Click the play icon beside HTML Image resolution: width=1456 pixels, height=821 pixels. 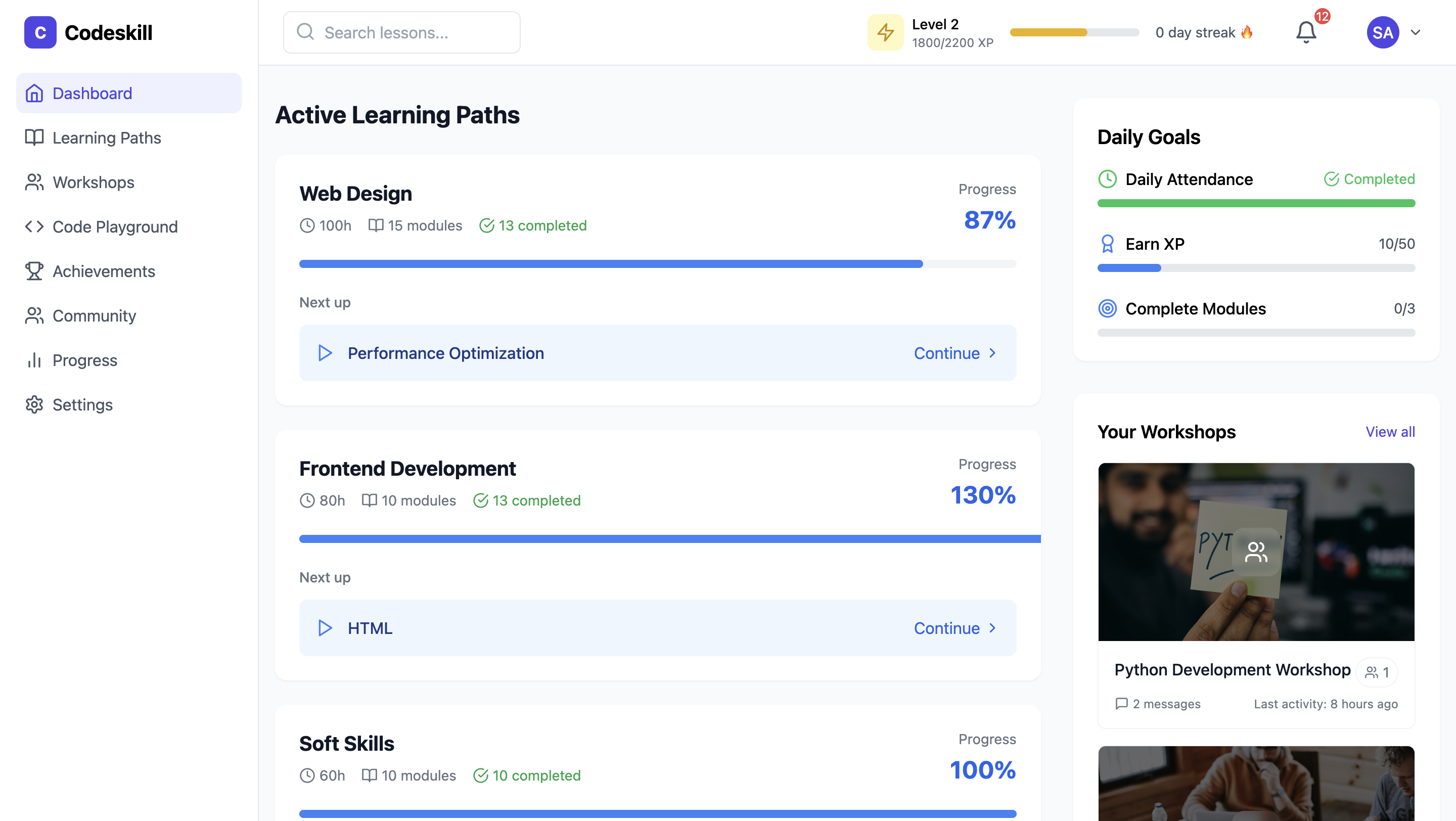(325, 628)
